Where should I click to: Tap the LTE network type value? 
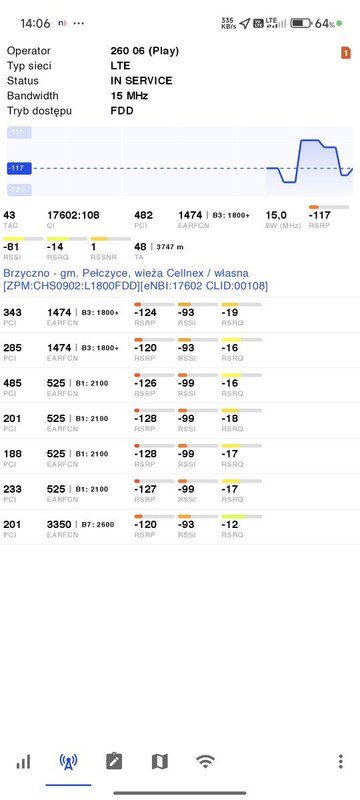(x=120, y=66)
